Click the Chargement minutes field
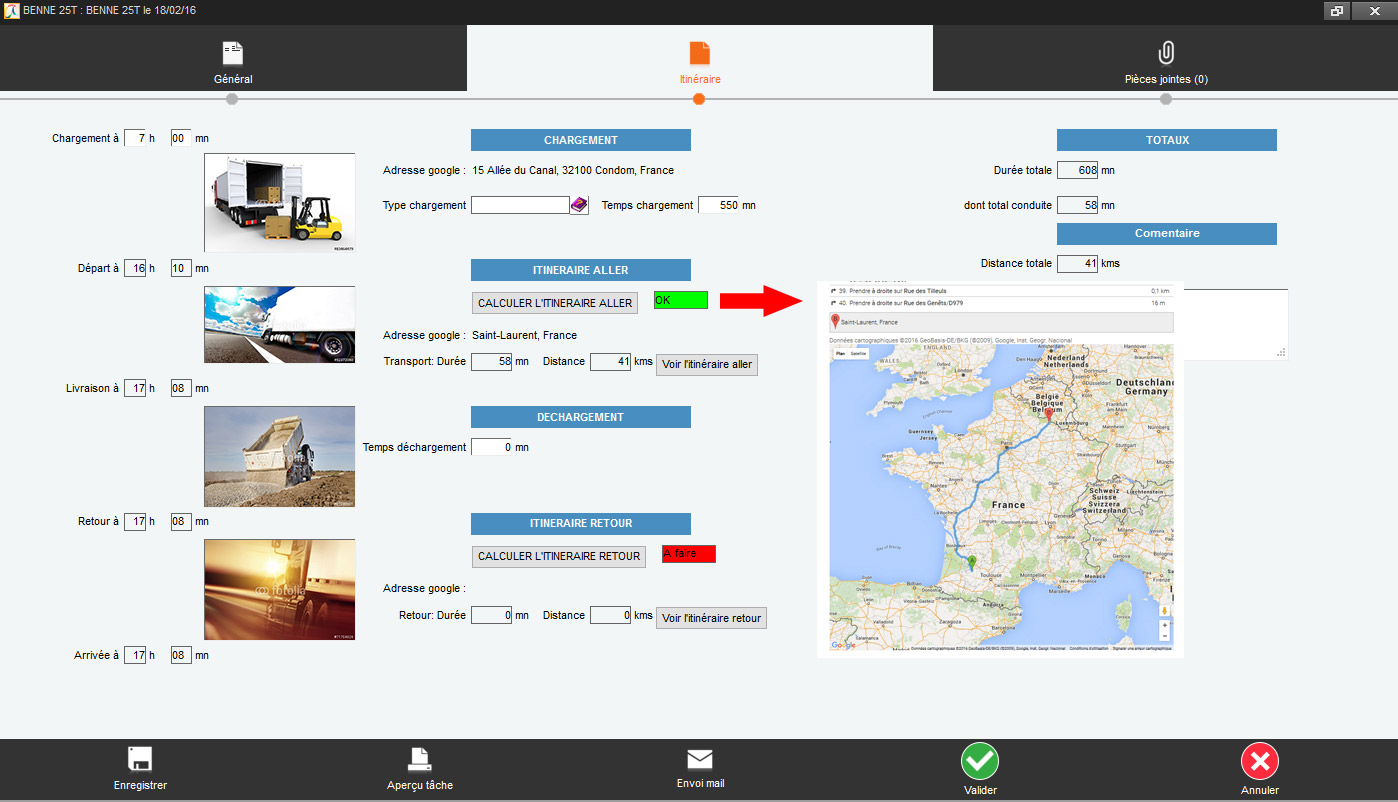 (181, 138)
